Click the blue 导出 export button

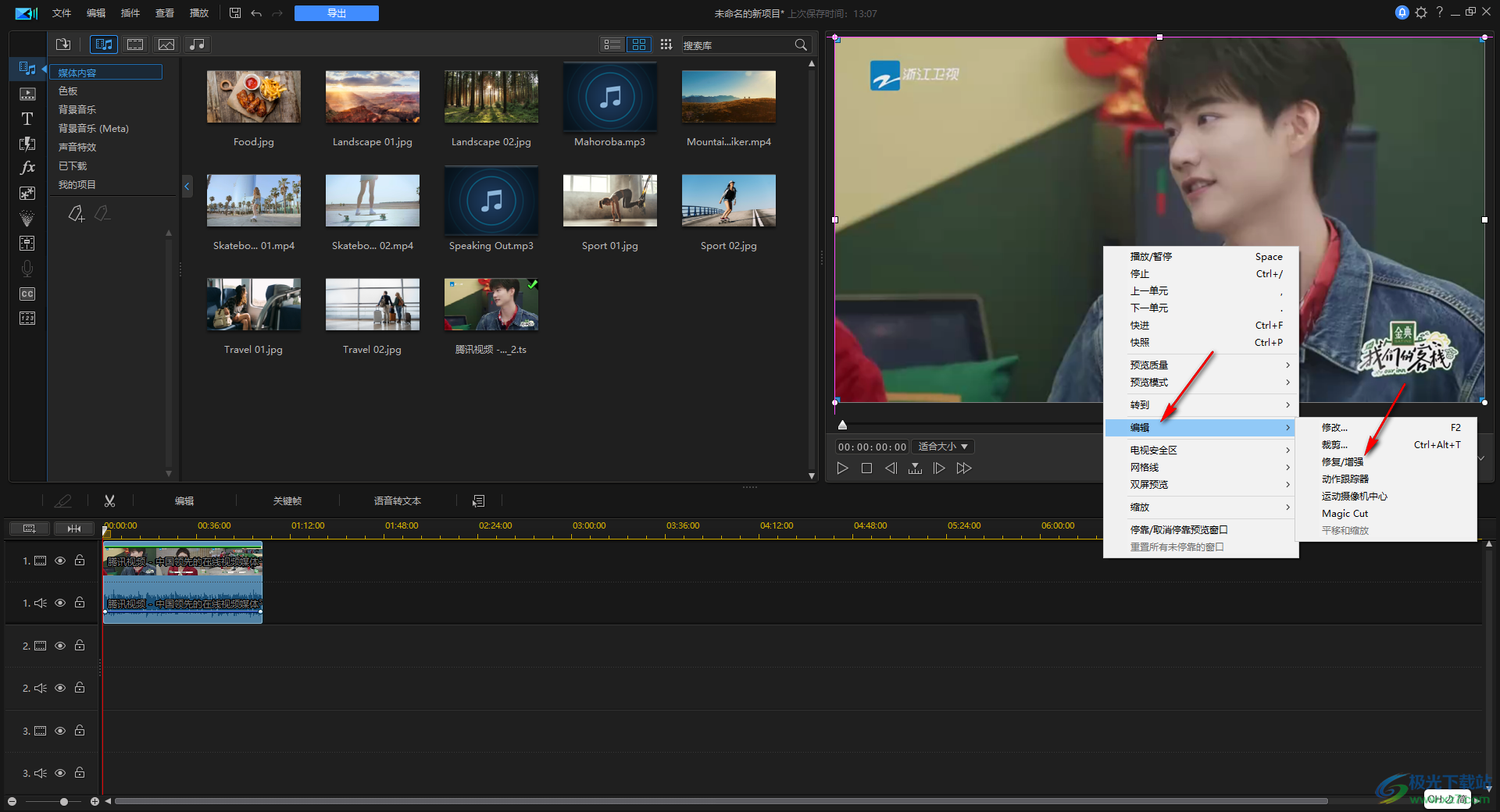click(x=337, y=13)
